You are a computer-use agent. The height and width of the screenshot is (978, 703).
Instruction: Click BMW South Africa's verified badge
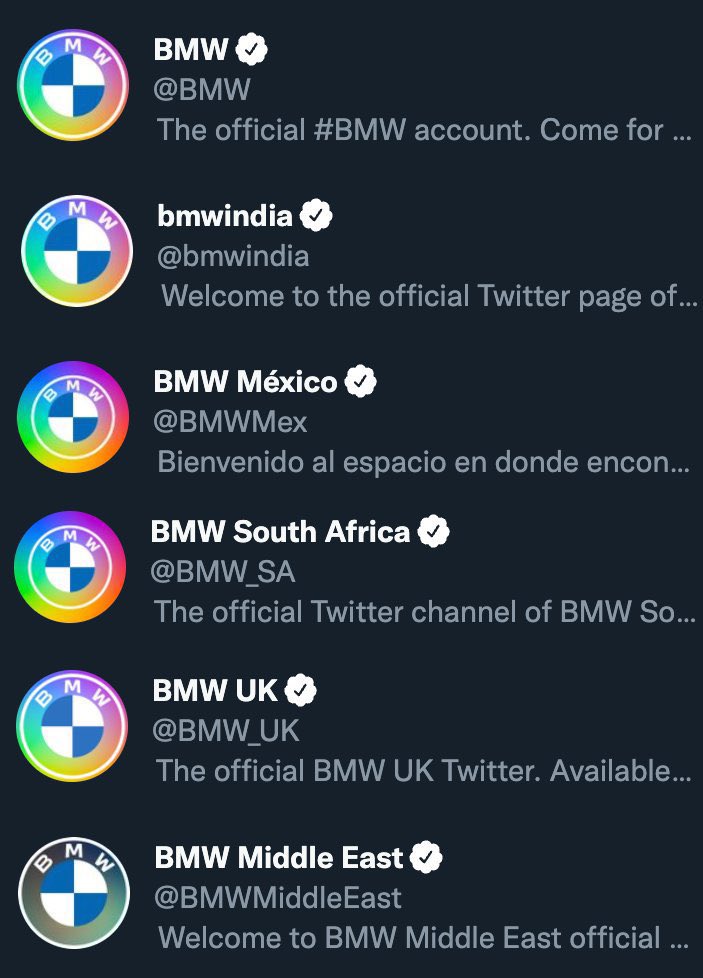[x=433, y=531]
